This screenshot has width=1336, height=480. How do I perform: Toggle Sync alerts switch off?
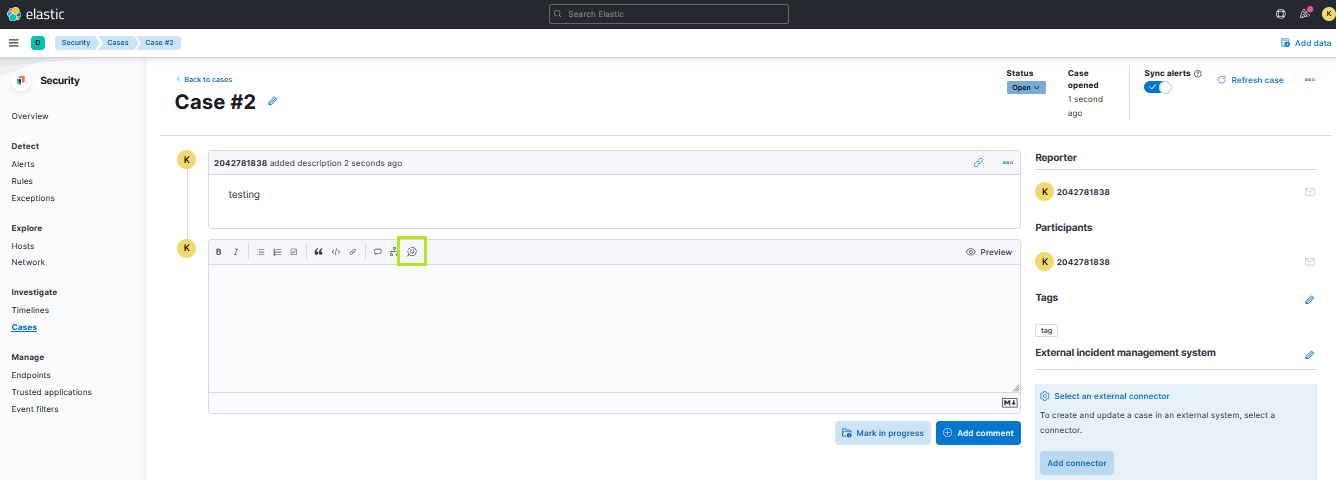1158,87
